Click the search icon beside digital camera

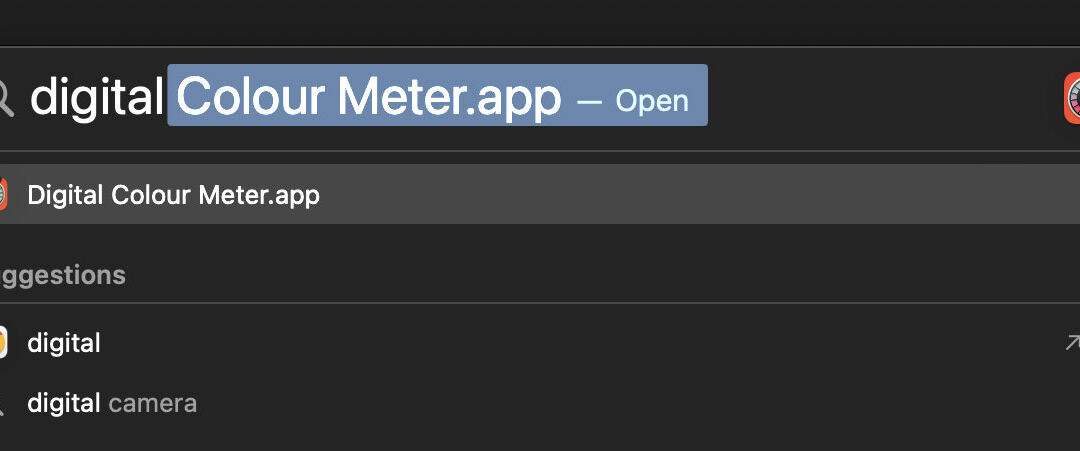click(3, 404)
